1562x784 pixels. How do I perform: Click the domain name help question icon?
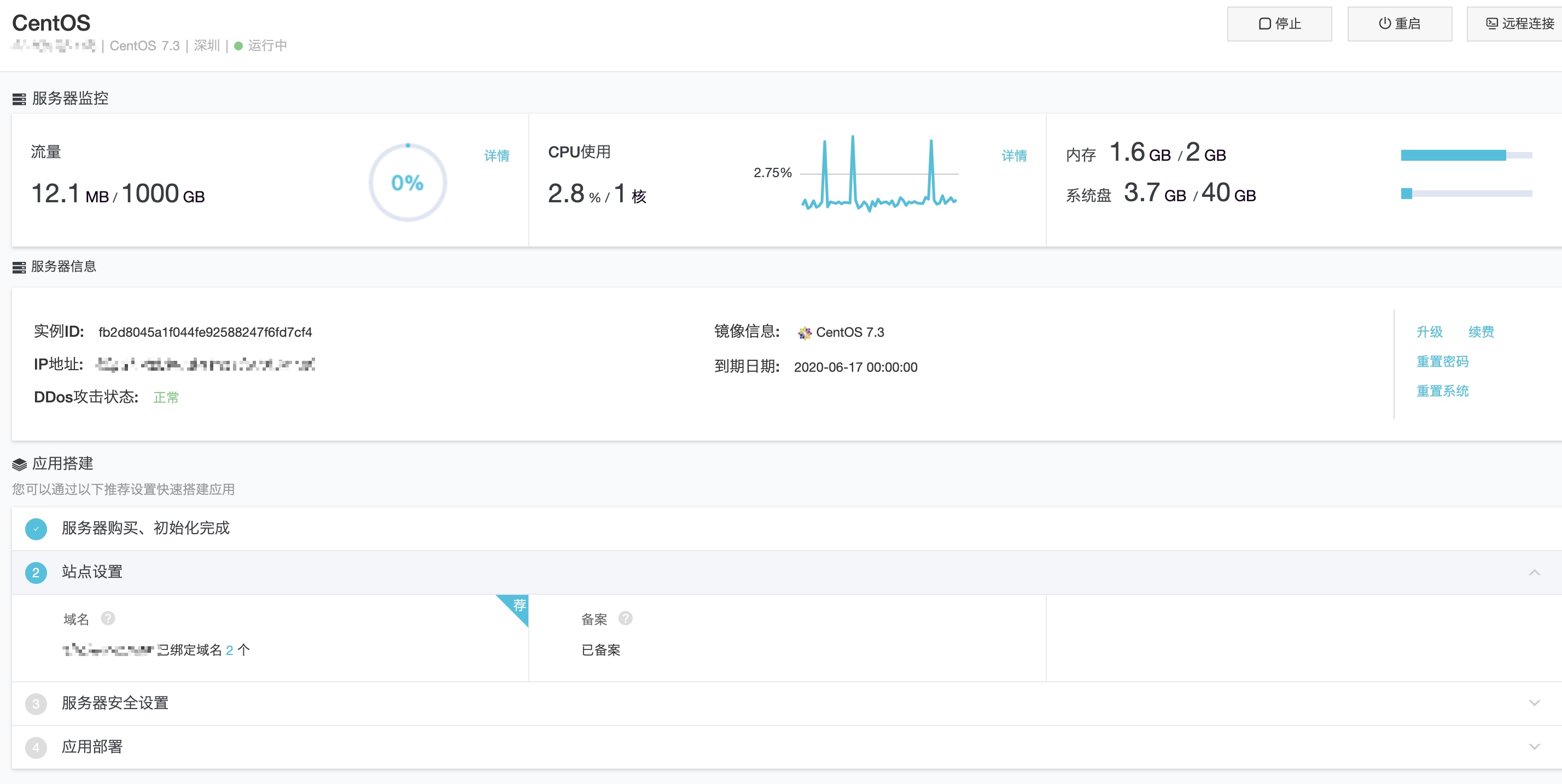click(x=108, y=618)
